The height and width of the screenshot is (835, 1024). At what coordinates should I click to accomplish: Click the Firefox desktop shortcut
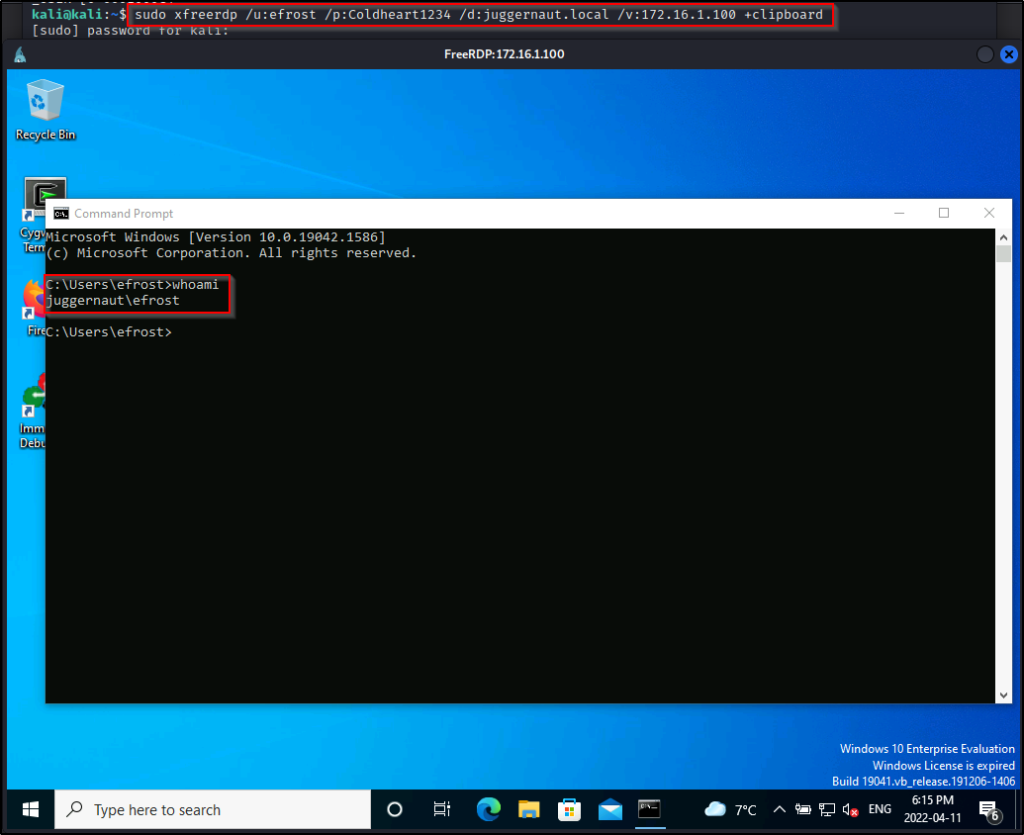click(x=33, y=297)
